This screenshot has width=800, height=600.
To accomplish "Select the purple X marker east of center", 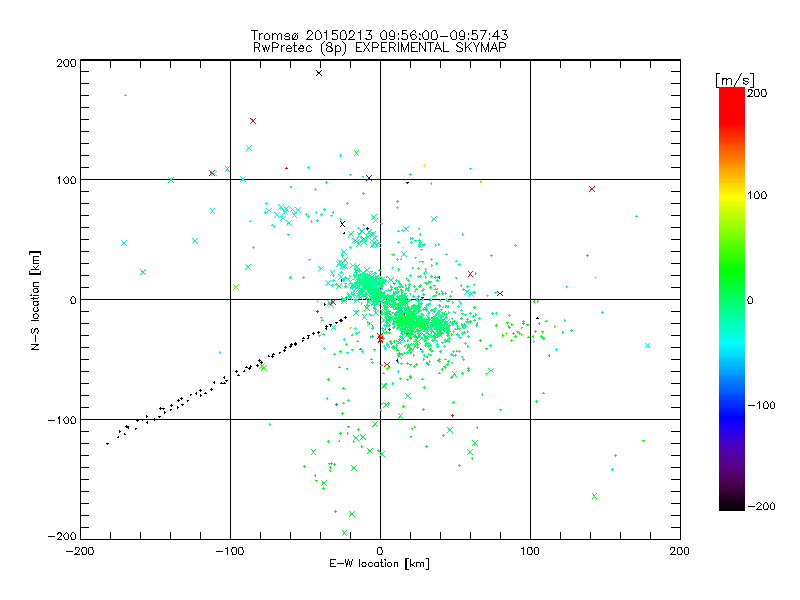I will tap(500, 293).
